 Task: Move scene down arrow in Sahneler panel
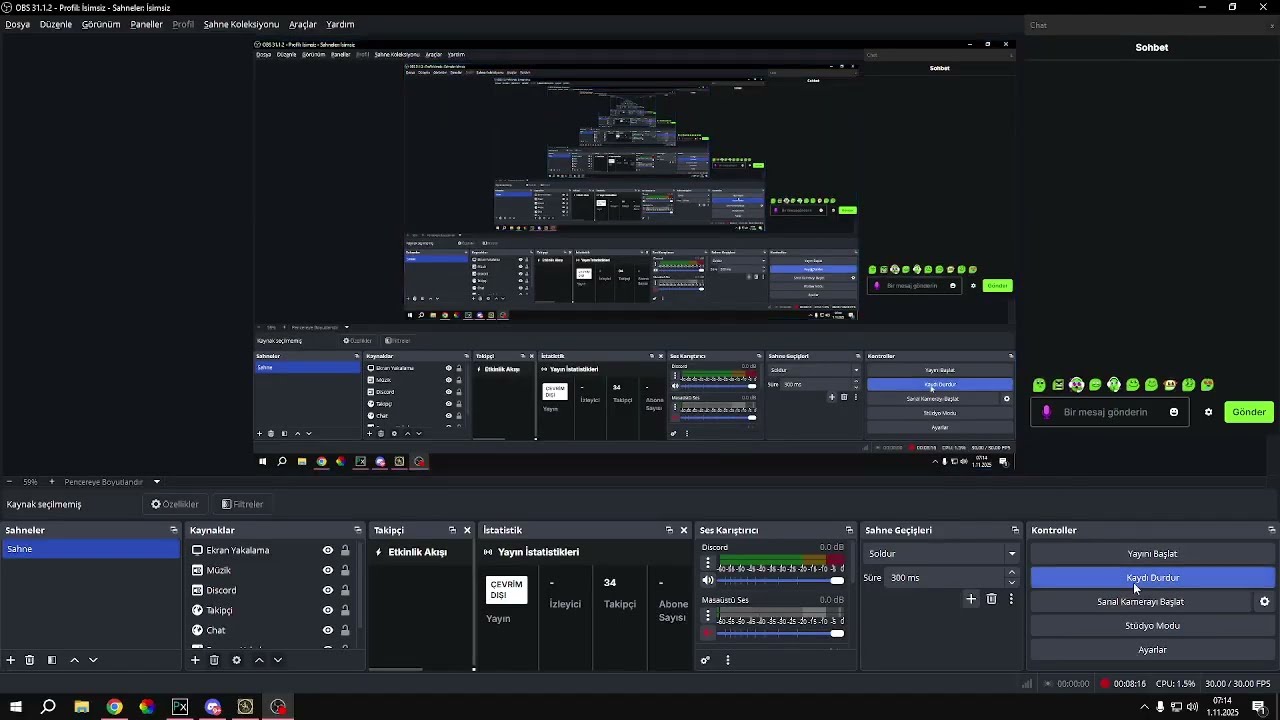pyautogui.click(x=93, y=660)
